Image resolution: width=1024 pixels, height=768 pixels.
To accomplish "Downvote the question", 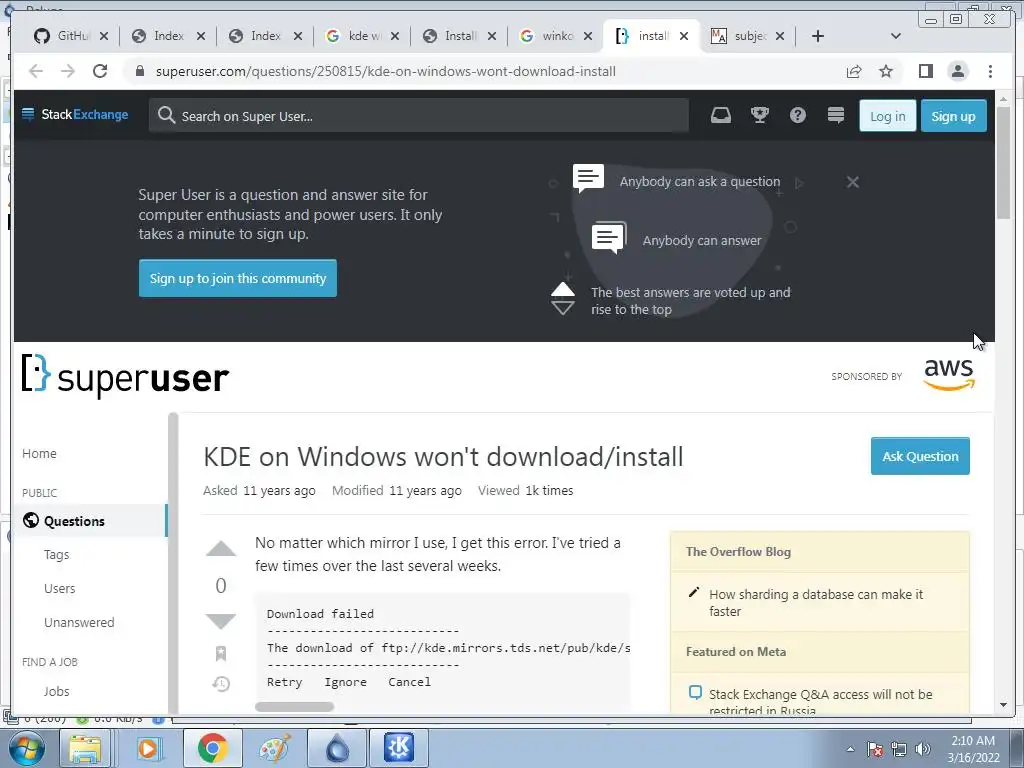I will (221, 622).
